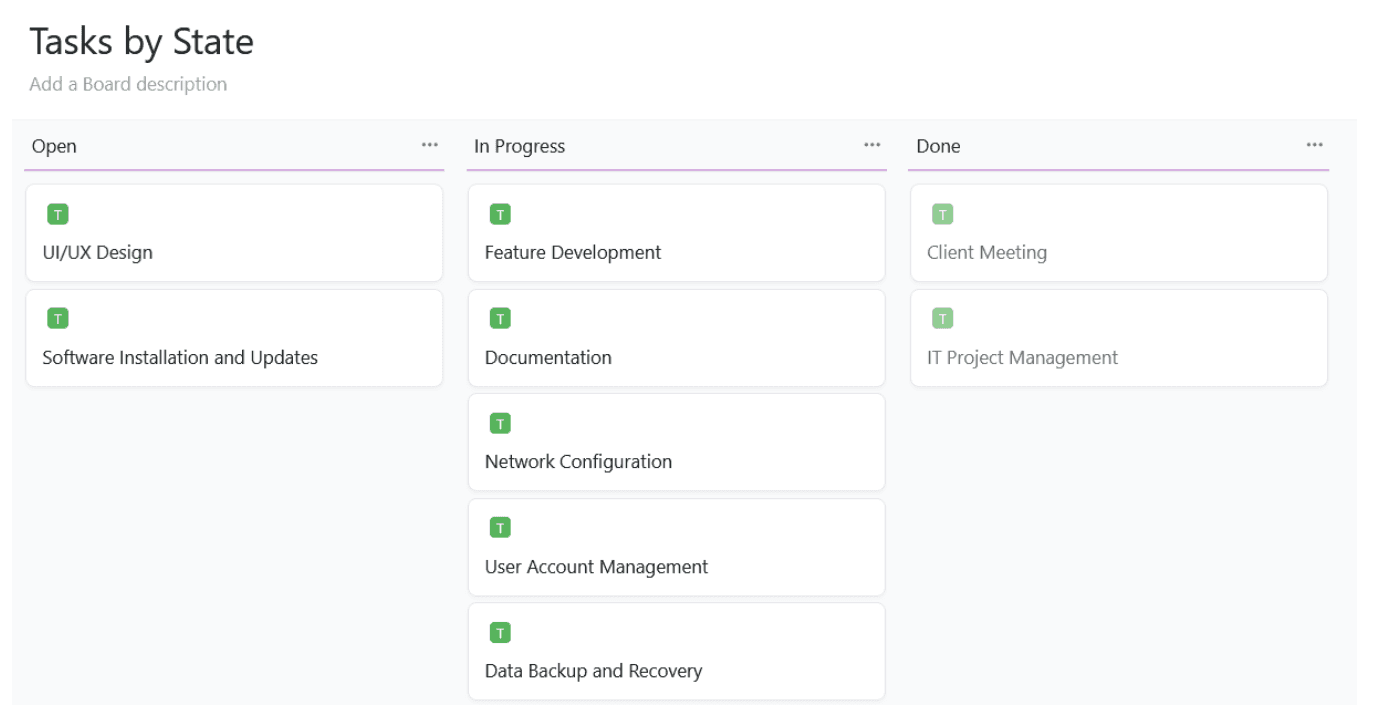This screenshot has height=724, width=1382.
Task: Click the Task icon on Software Installation and Updates
Action: (57, 318)
